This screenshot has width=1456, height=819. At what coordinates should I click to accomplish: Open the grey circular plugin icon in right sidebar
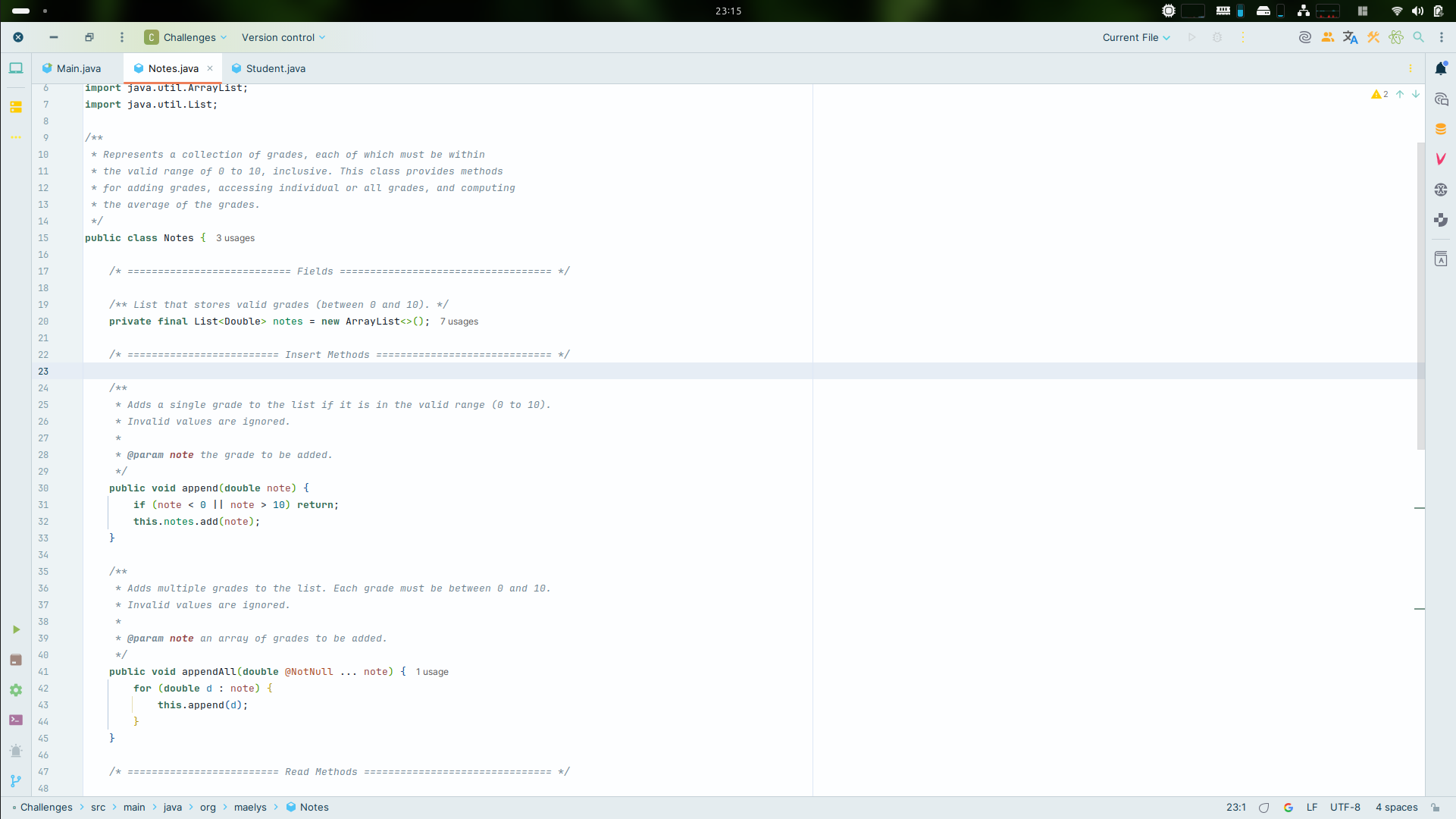tap(1441, 190)
